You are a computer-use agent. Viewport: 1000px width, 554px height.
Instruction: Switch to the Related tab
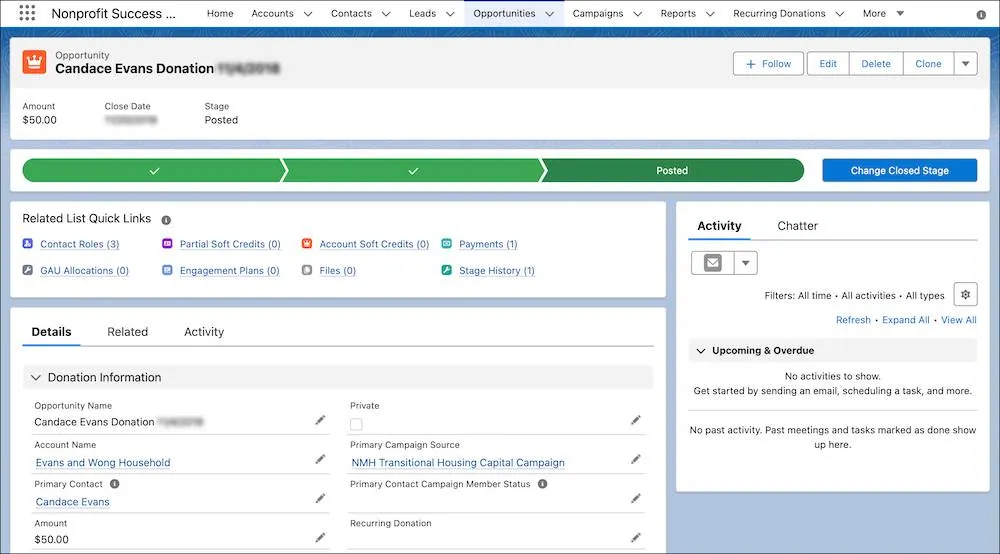click(x=128, y=332)
